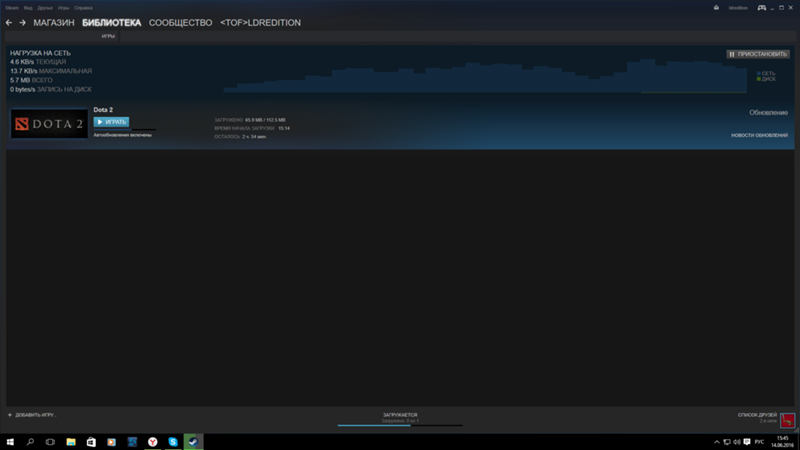Open Windows search magnifier icon
The height and width of the screenshot is (450, 800).
tap(30, 442)
